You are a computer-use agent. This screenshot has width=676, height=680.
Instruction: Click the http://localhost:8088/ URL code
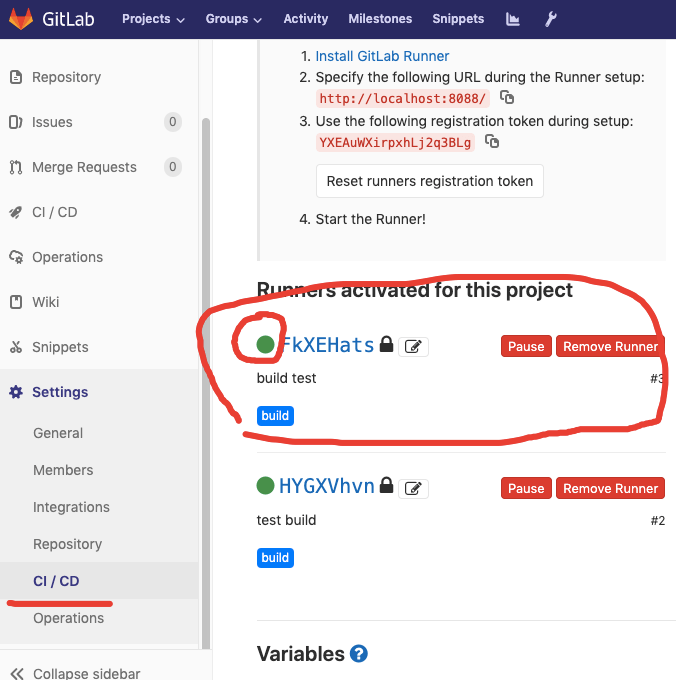pos(403,98)
